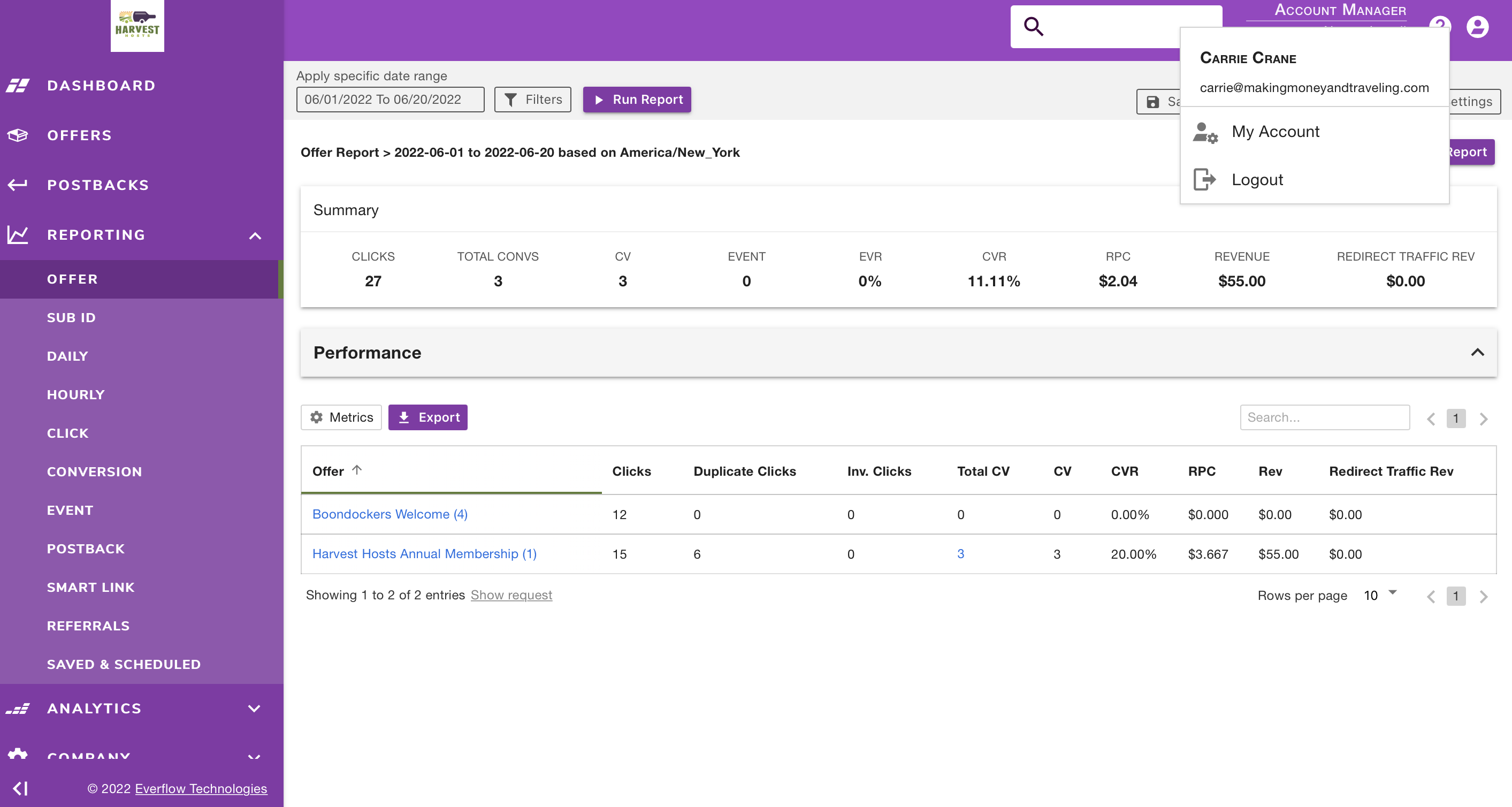Click the Run Report button
Image resolution: width=1512 pixels, height=807 pixels.
click(x=637, y=100)
